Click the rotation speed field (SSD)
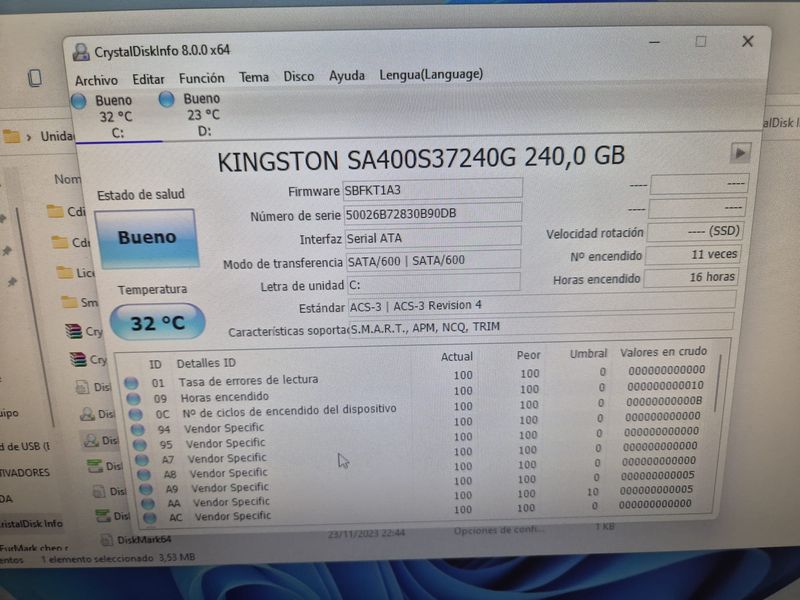Viewport: 800px width, 600px height. pos(694,232)
